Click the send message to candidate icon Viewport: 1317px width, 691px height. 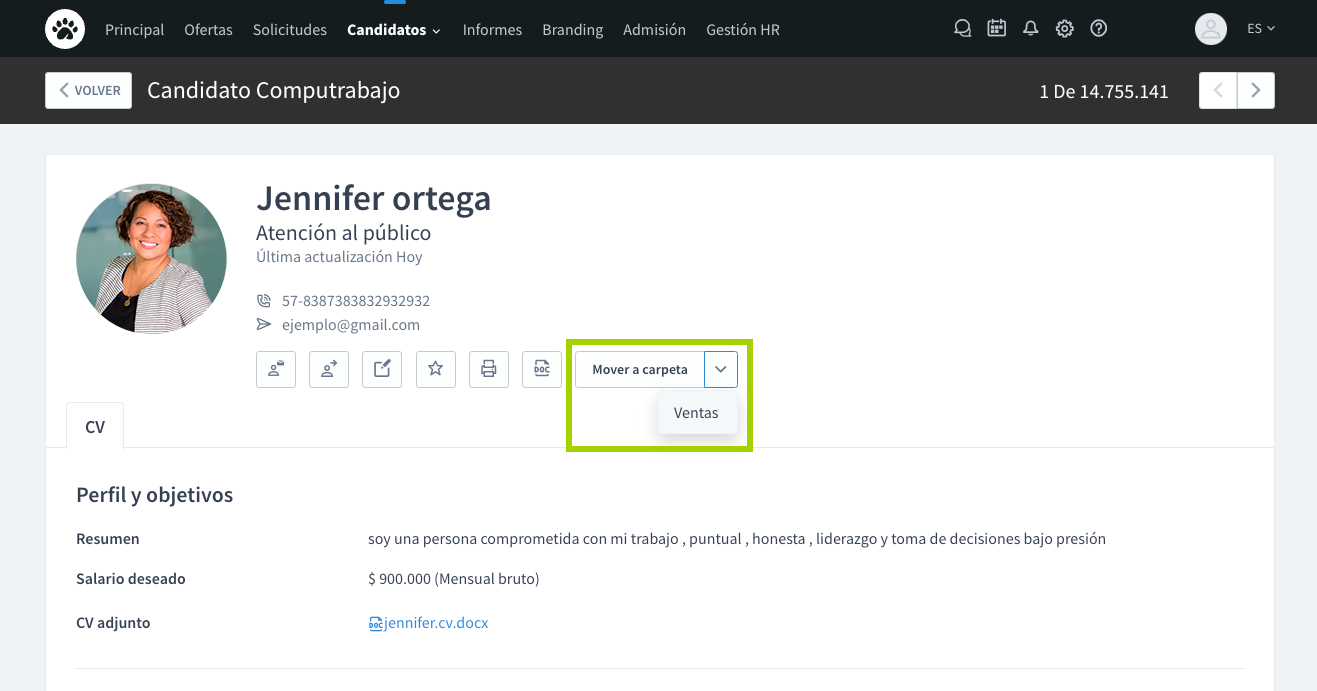(x=276, y=369)
